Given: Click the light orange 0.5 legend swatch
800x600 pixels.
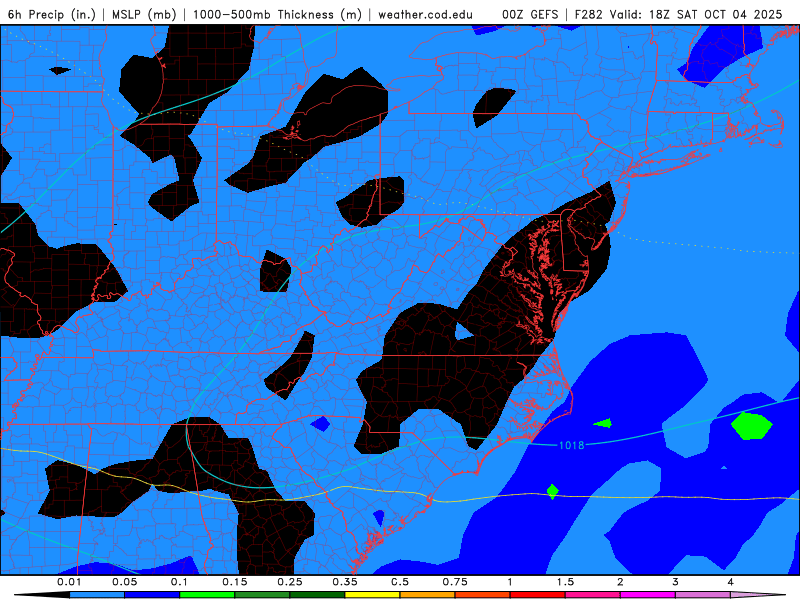Looking at the screenshot, I should (428, 595).
